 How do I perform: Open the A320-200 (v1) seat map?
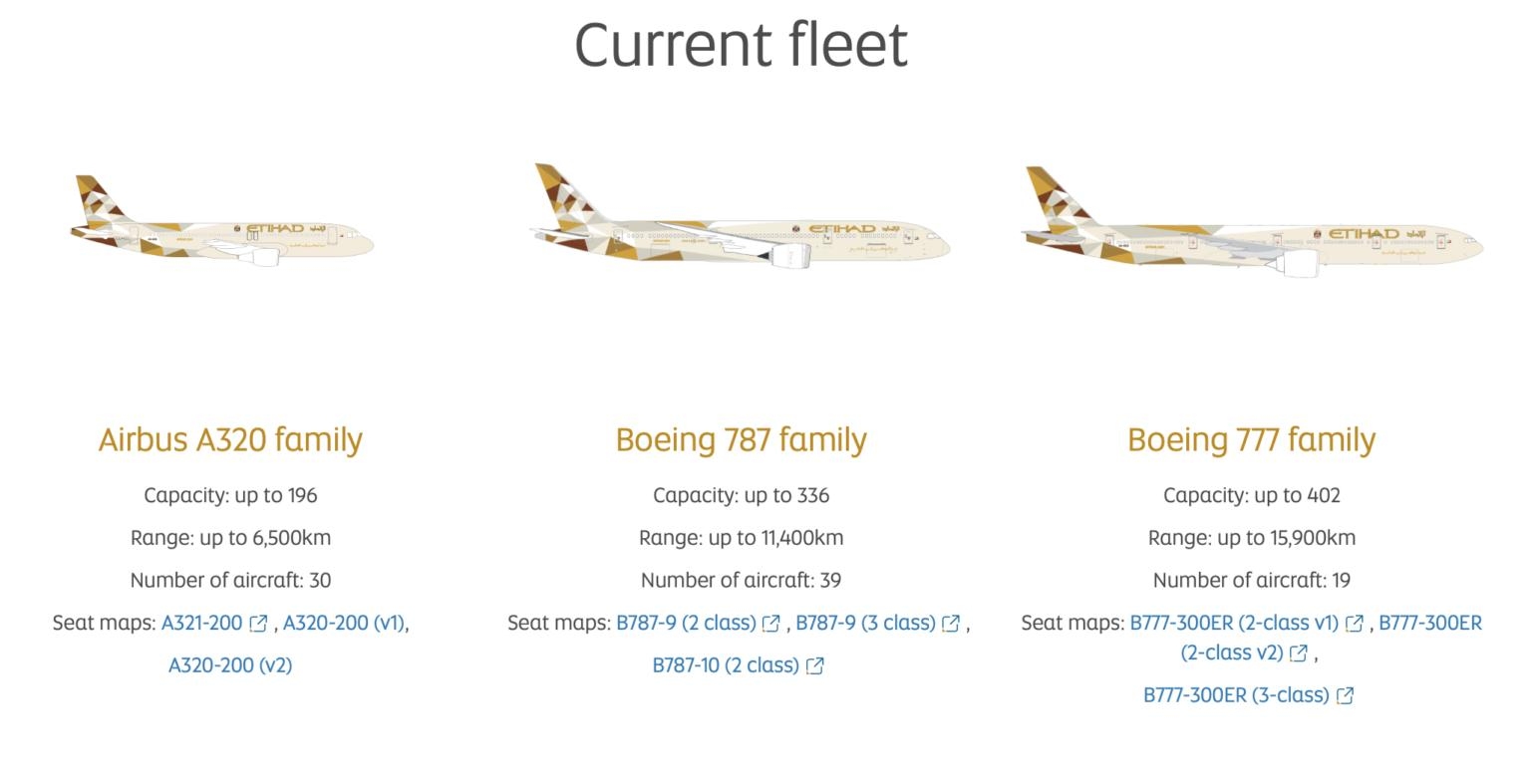tap(343, 624)
